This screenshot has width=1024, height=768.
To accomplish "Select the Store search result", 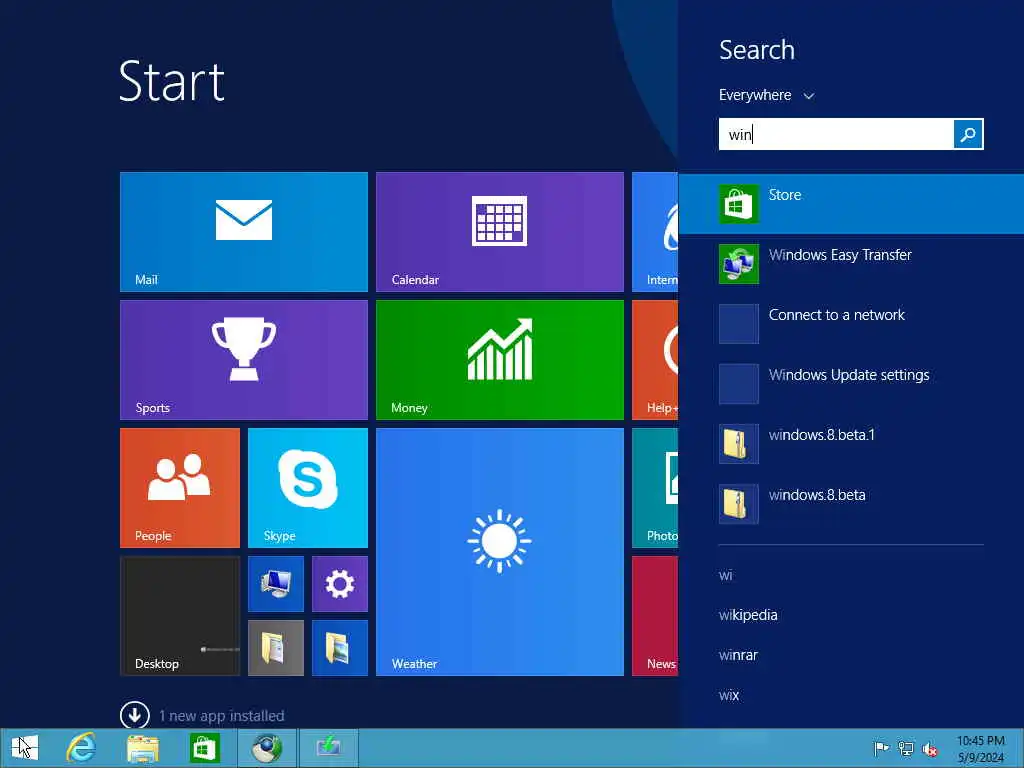I will (851, 204).
